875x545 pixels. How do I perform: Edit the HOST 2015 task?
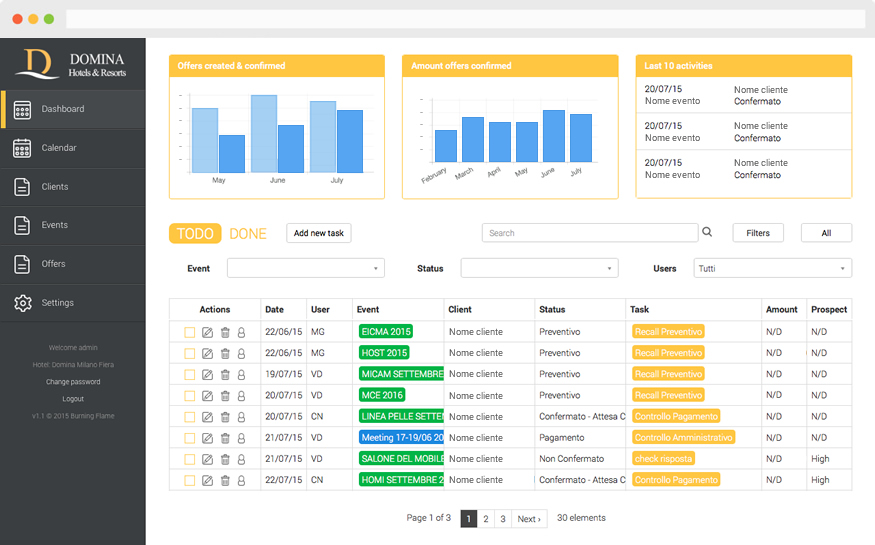pos(207,354)
